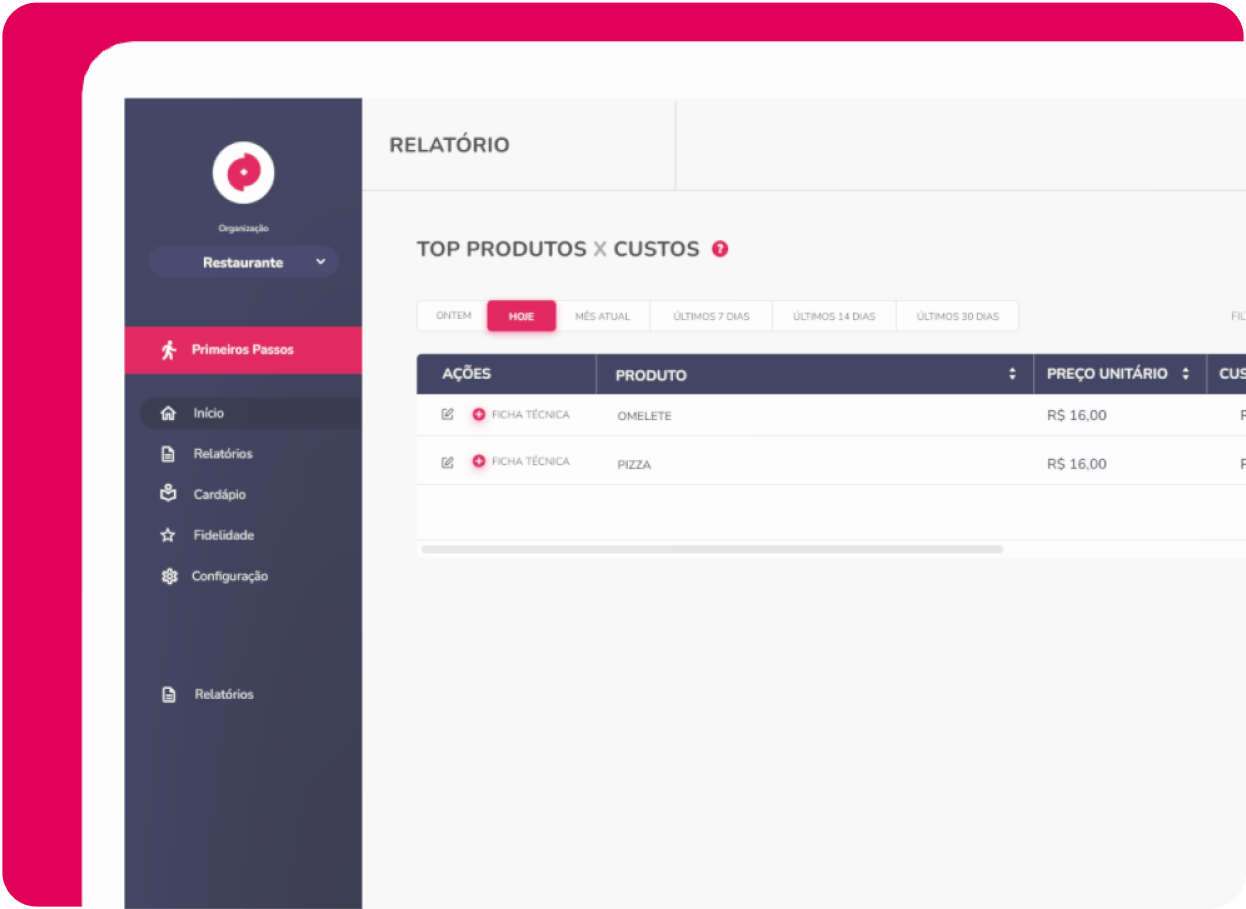Screen dimensions: 1246x909
Task: Click the plus icon for Omelete ficha técnica
Action: pyautogui.click(x=479, y=414)
